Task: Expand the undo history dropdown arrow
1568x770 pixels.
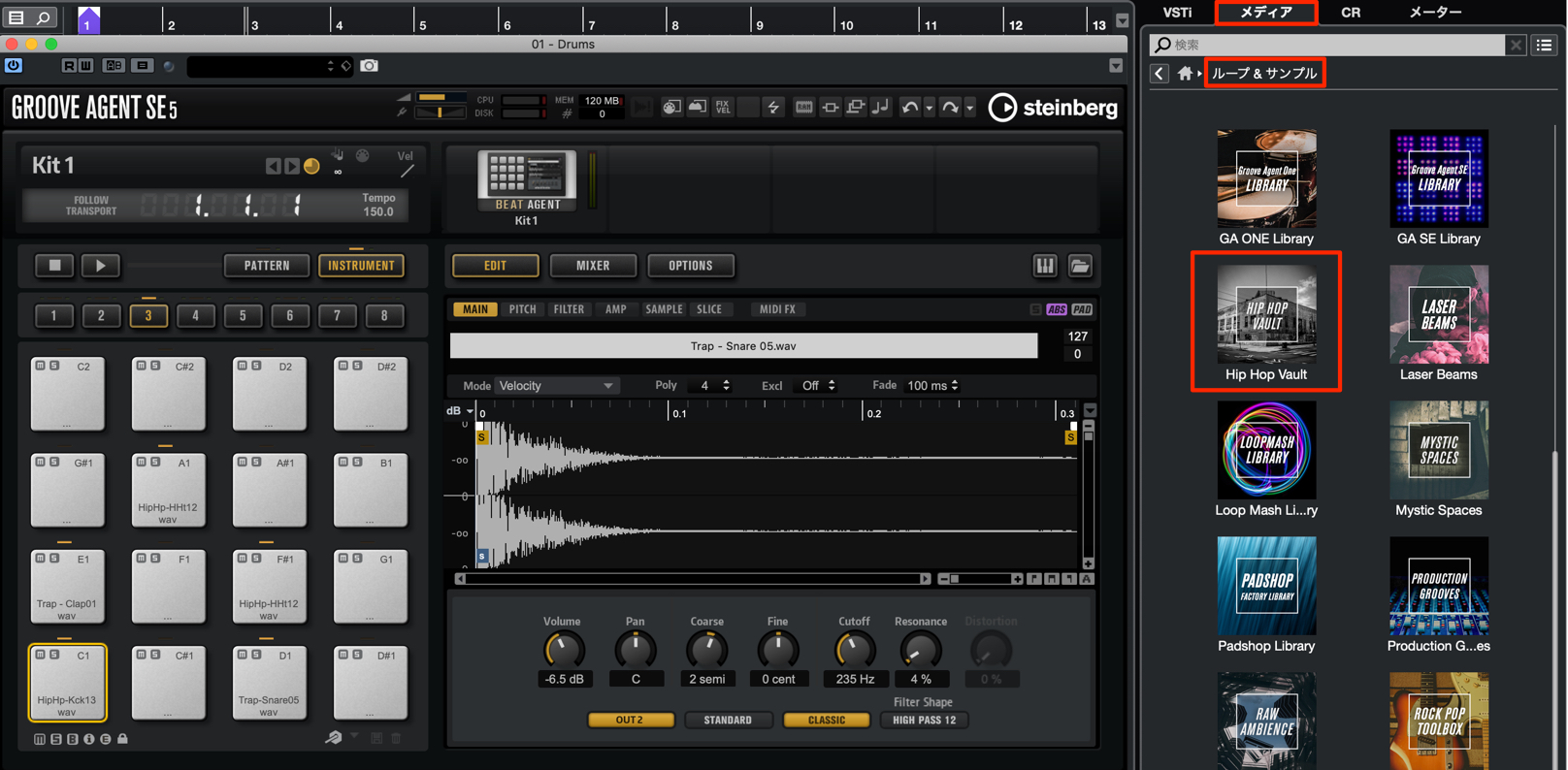Action: tap(929, 109)
